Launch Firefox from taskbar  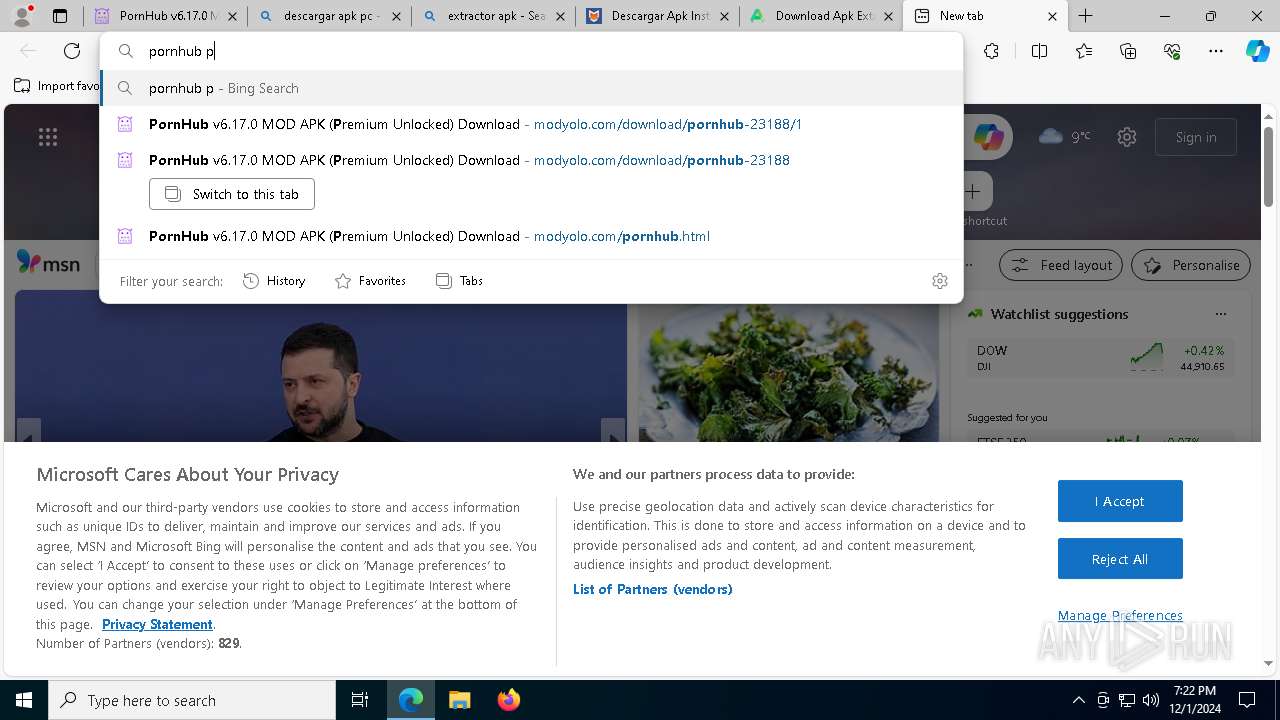click(508, 700)
